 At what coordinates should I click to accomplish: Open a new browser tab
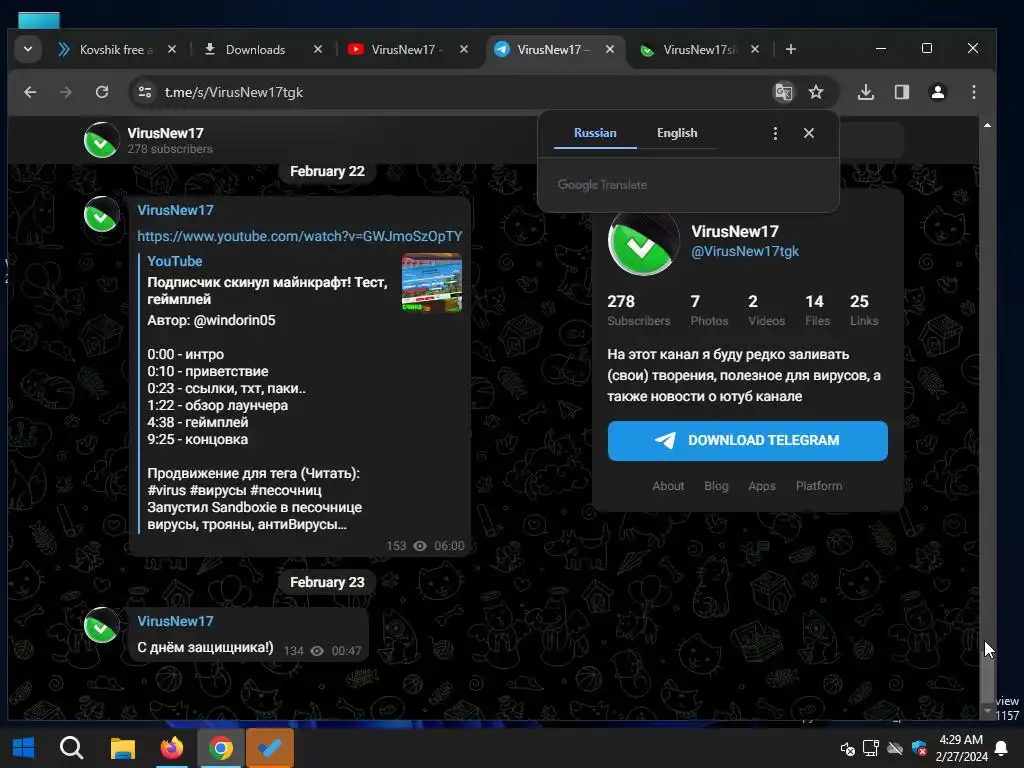point(791,50)
